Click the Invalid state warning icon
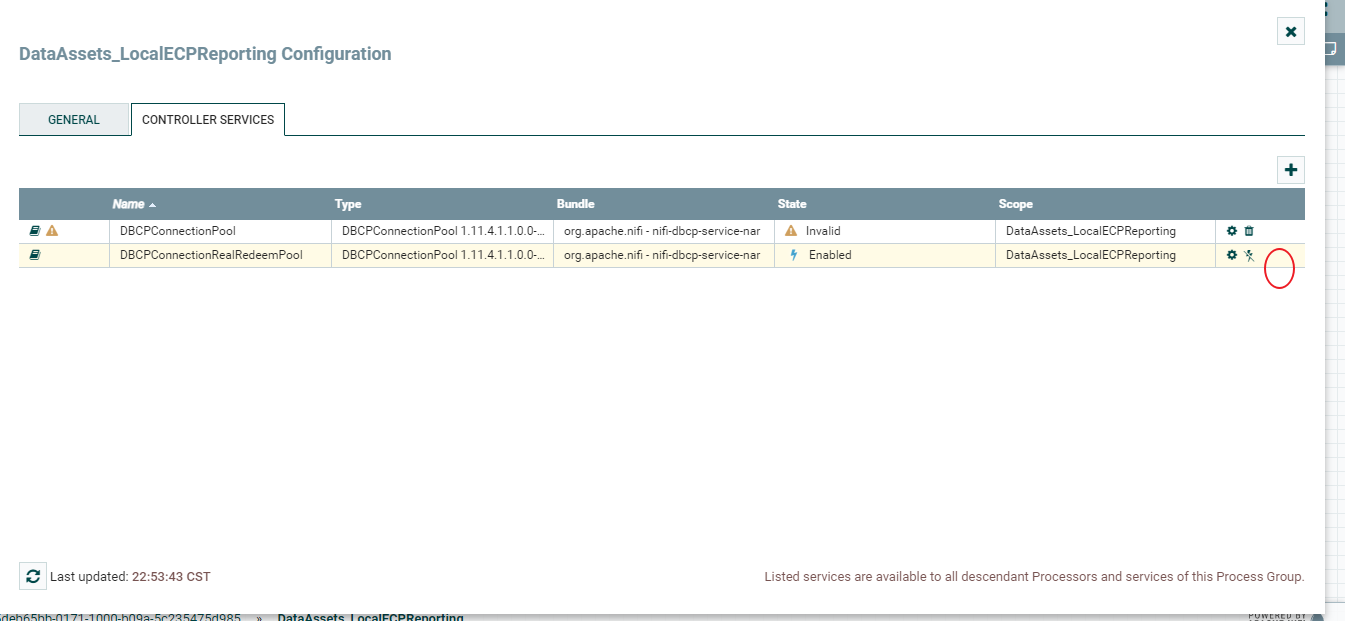Image resolution: width=1345 pixels, height=621 pixels. [x=789, y=230]
